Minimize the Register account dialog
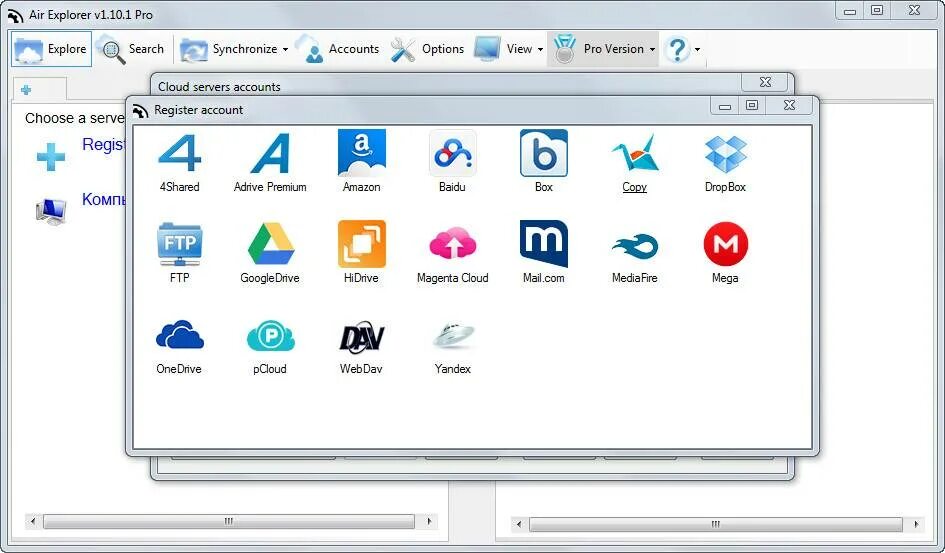945x553 pixels. pos(725,105)
